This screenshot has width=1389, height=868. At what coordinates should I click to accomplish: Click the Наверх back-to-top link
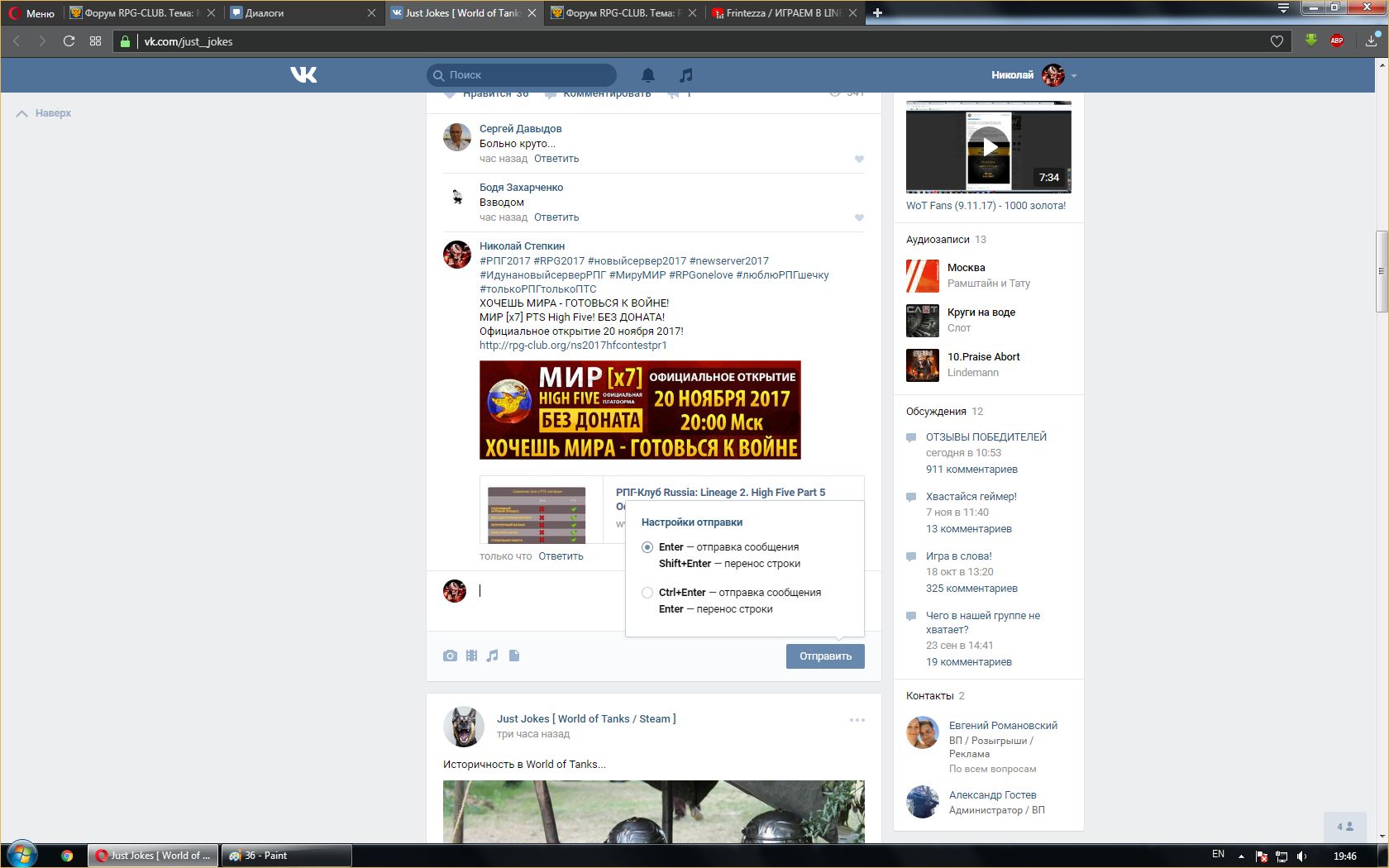pos(44,113)
